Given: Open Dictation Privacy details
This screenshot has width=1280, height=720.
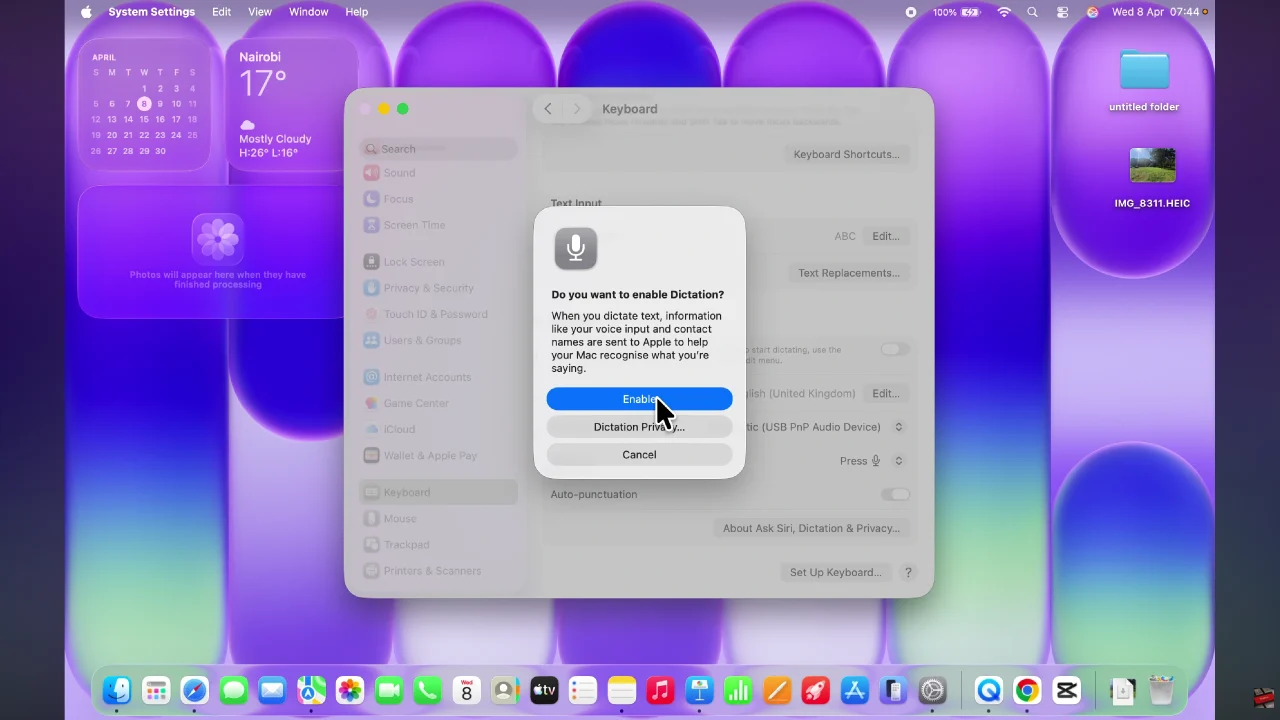Looking at the screenshot, I should pos(639,426).
